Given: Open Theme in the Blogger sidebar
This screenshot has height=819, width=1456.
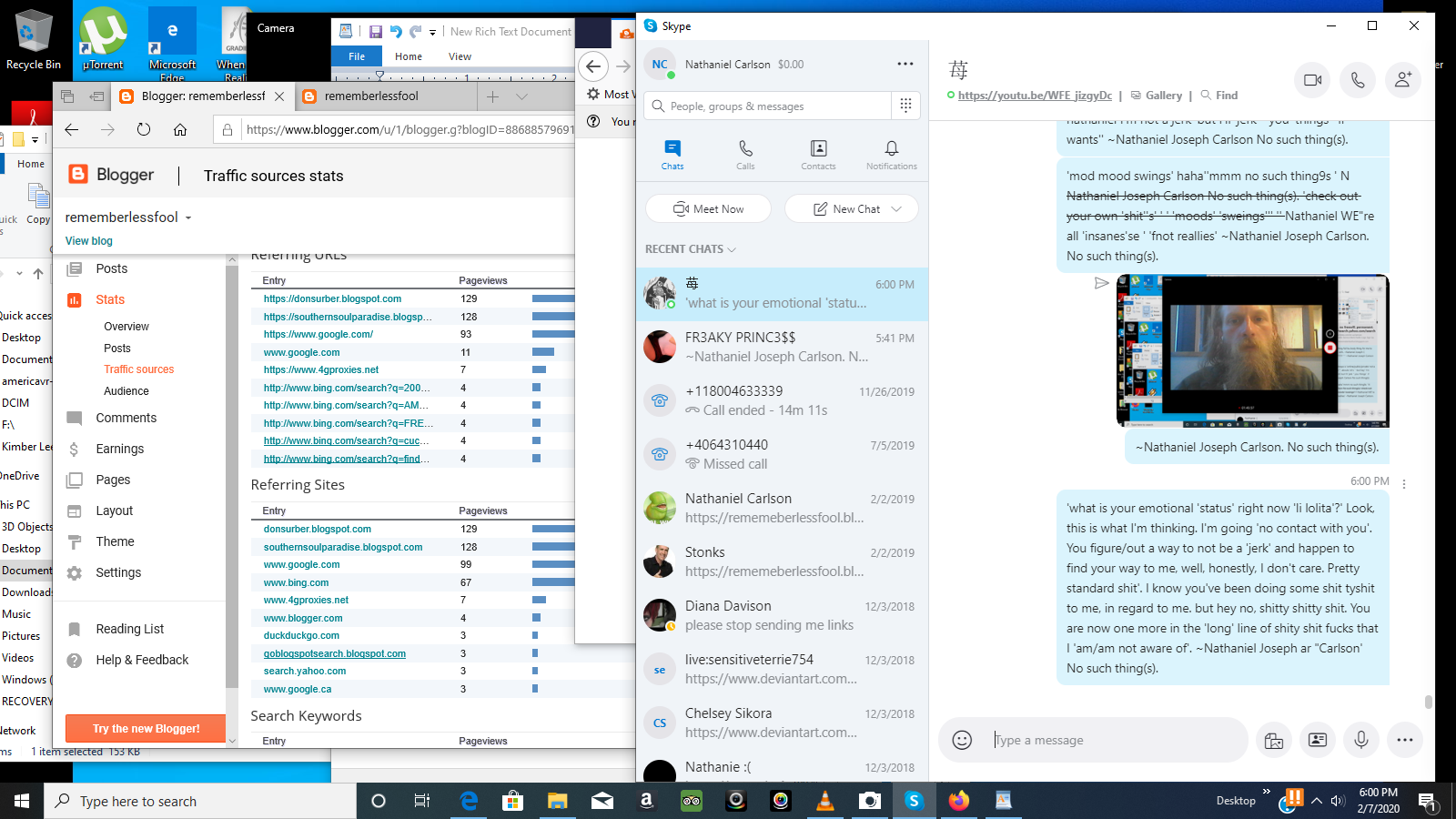Looking at the screenshot, I should click(115, 541).
